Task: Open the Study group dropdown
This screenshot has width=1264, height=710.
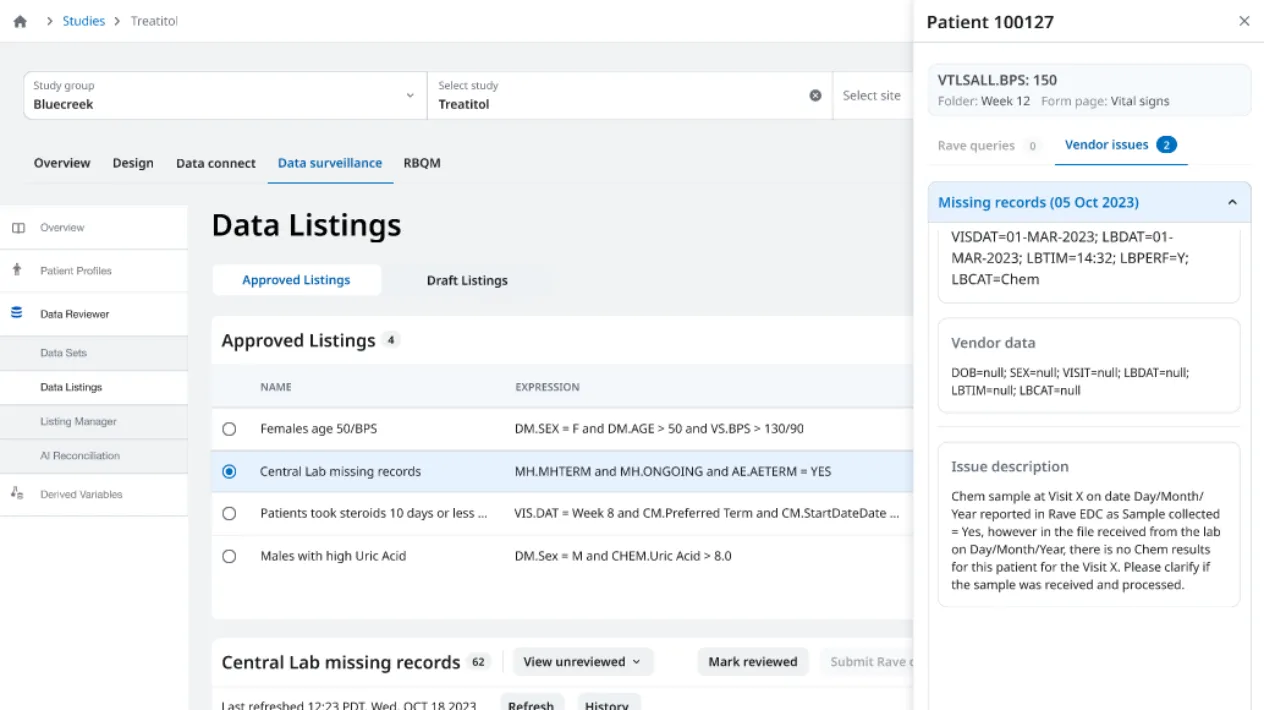Action: (409, 94)
